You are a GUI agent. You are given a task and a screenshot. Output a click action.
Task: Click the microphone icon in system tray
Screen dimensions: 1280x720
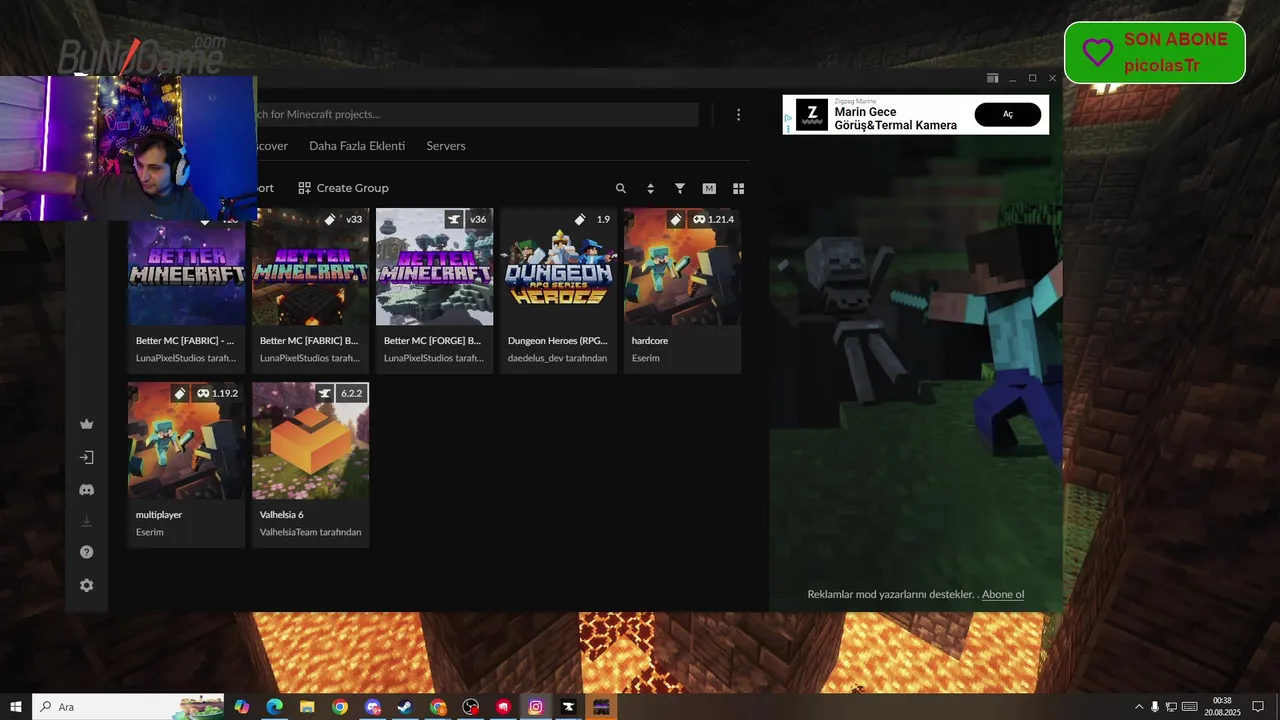[x=1155, y=707]
